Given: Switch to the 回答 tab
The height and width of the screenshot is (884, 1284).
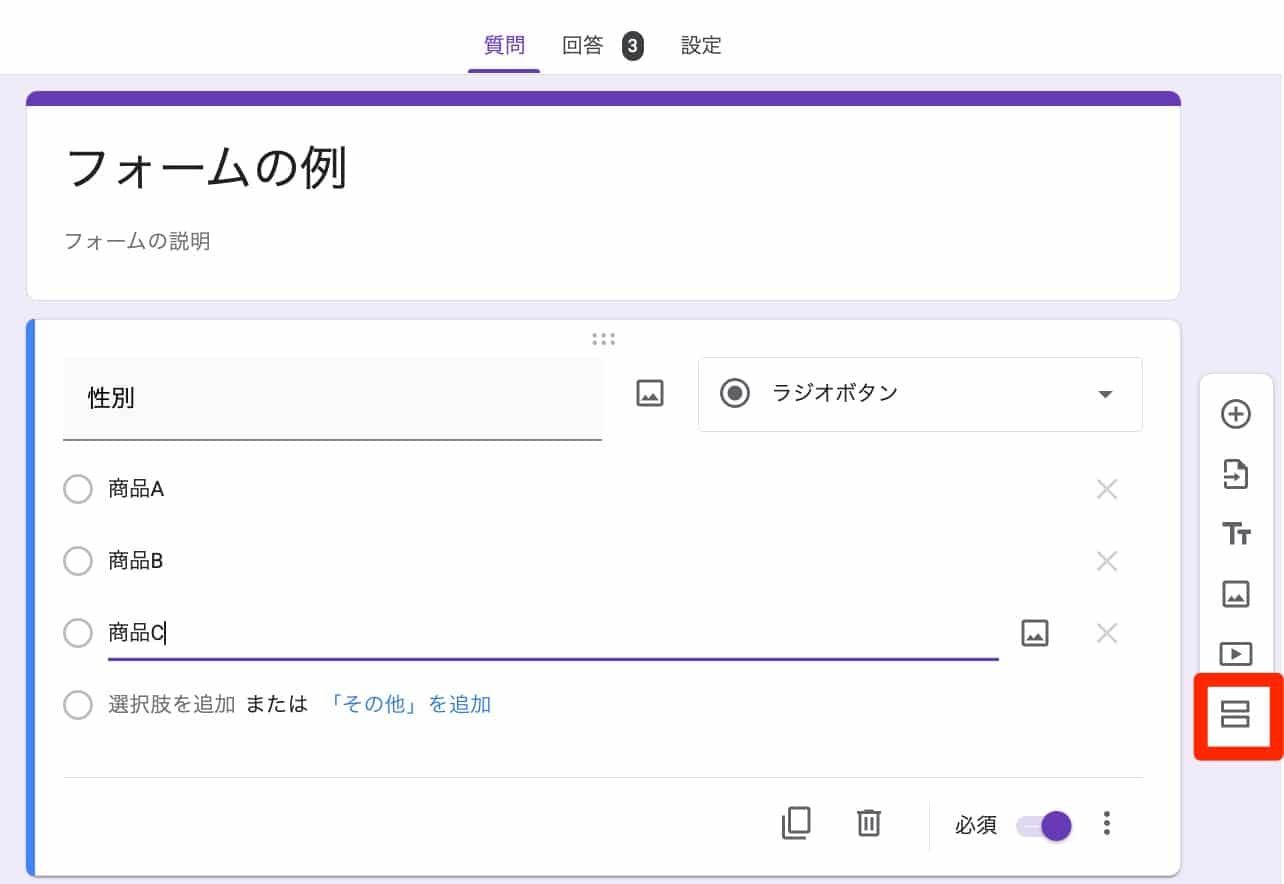Looking at the screenshot, I should coord(583,45).
